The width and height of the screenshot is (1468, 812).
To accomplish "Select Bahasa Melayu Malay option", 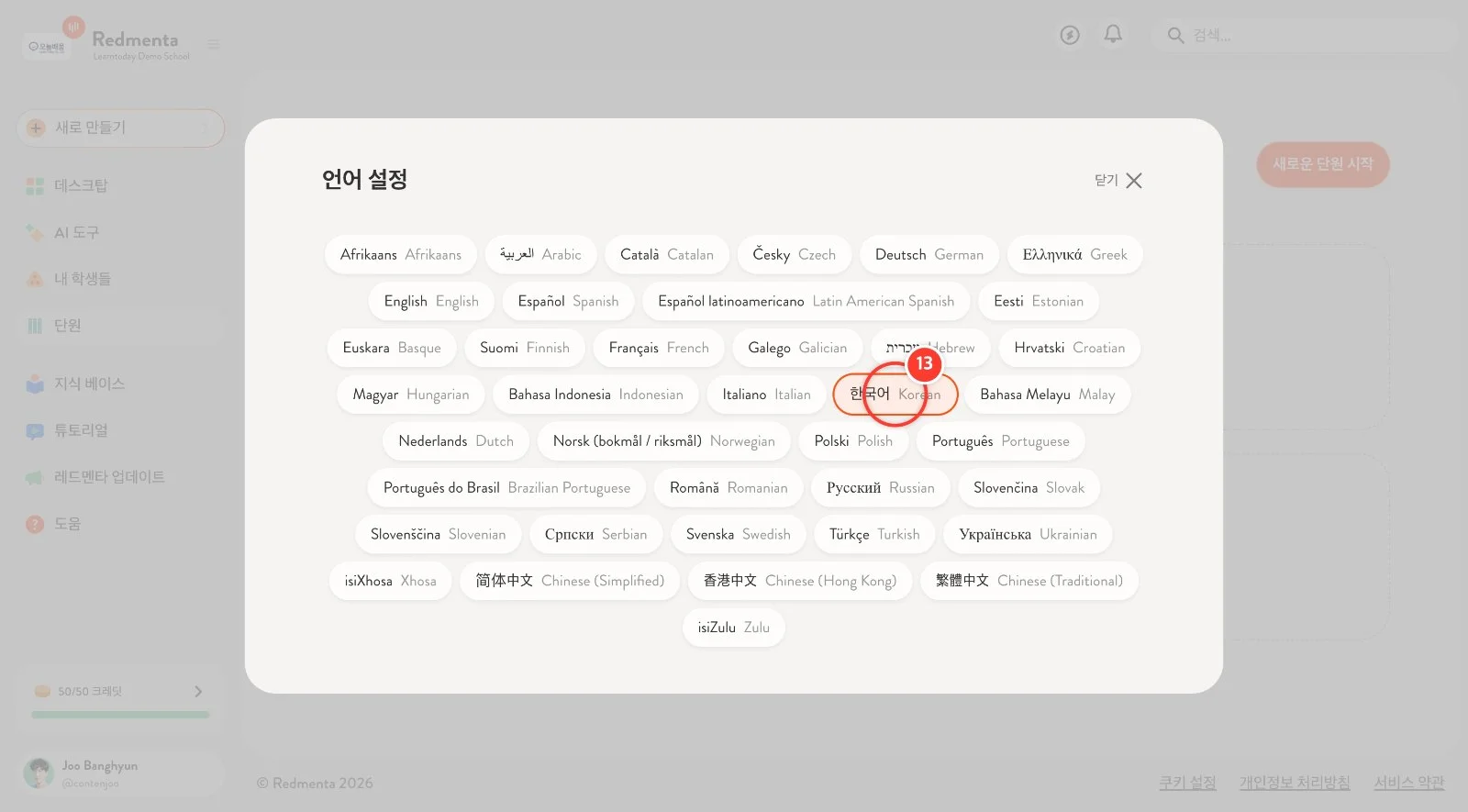I will 1047,395.
